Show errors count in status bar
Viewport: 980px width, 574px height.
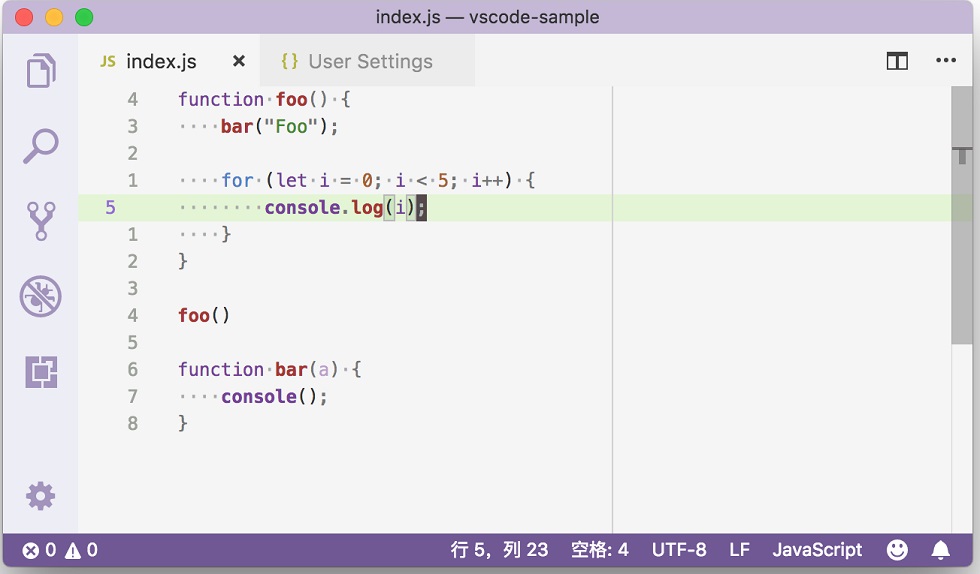click(x=39, y=550)
